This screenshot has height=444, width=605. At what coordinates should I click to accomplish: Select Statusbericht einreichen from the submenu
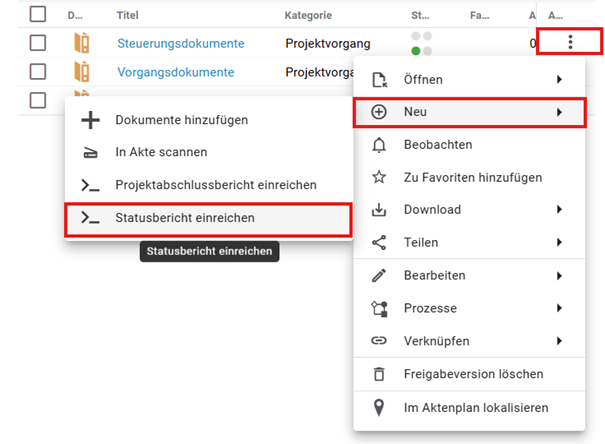185,217
